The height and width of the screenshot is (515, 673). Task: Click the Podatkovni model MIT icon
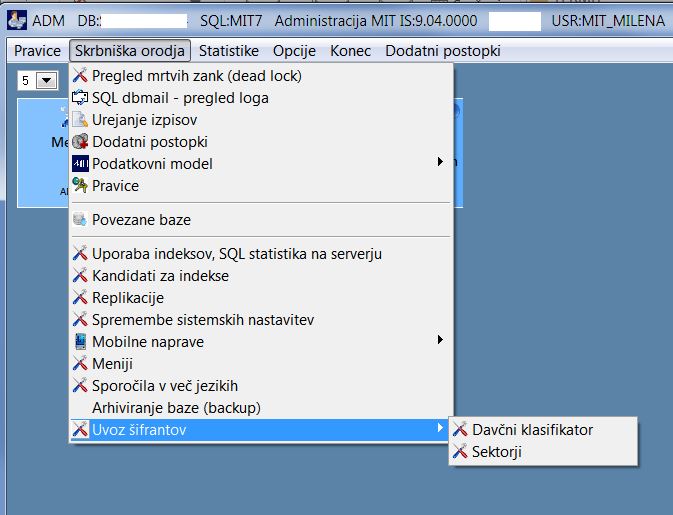(80, 164)
